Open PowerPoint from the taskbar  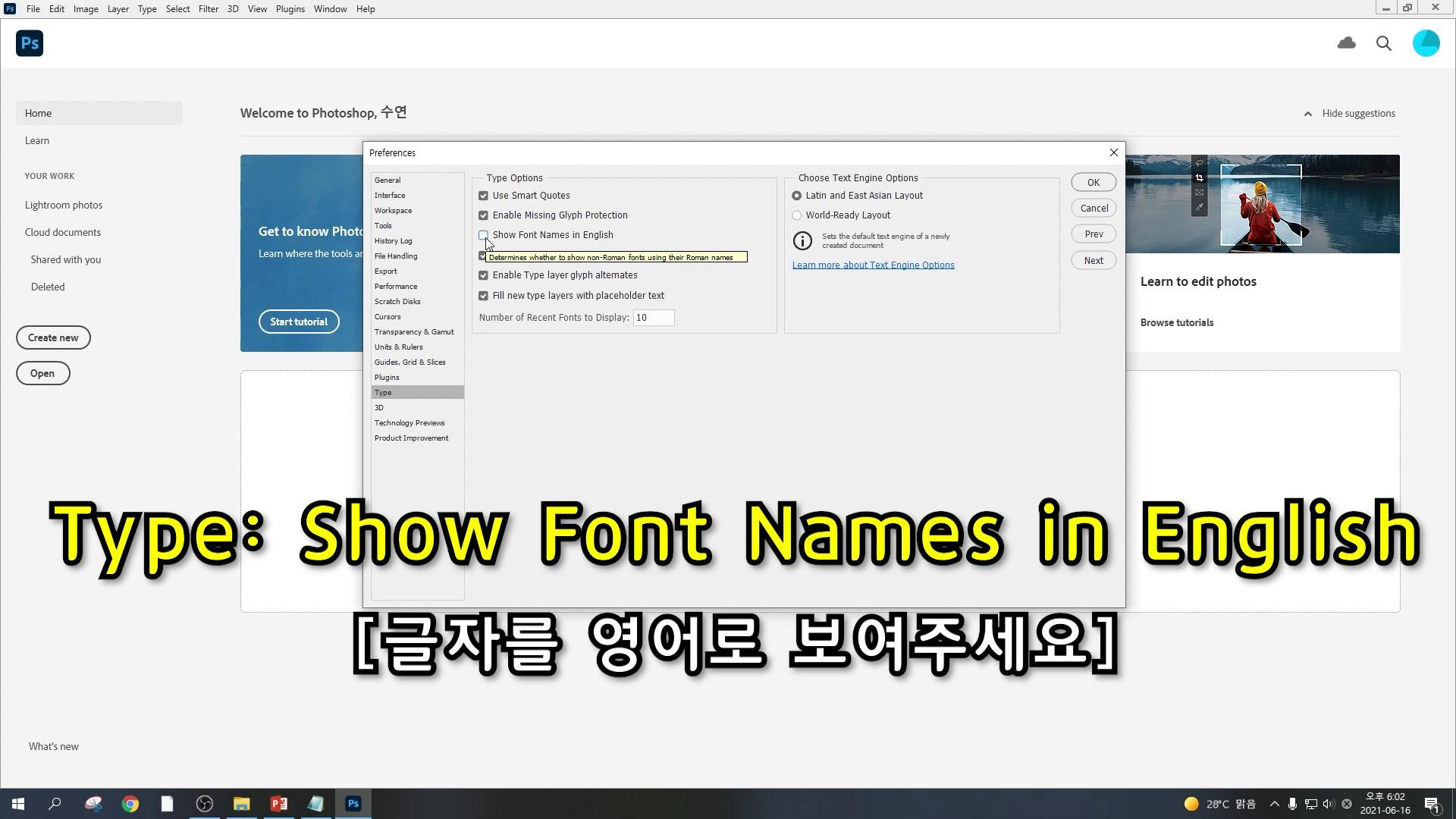click(x=278, y=804)
